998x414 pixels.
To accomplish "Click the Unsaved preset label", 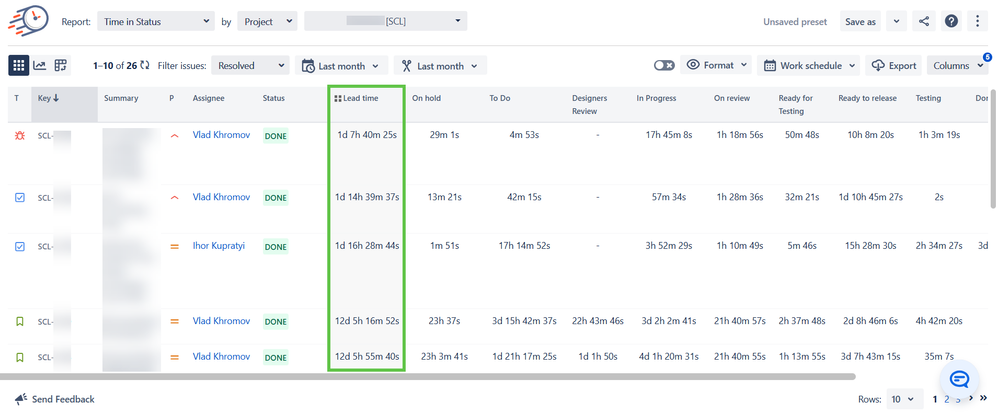I will [x=795, y=22].
